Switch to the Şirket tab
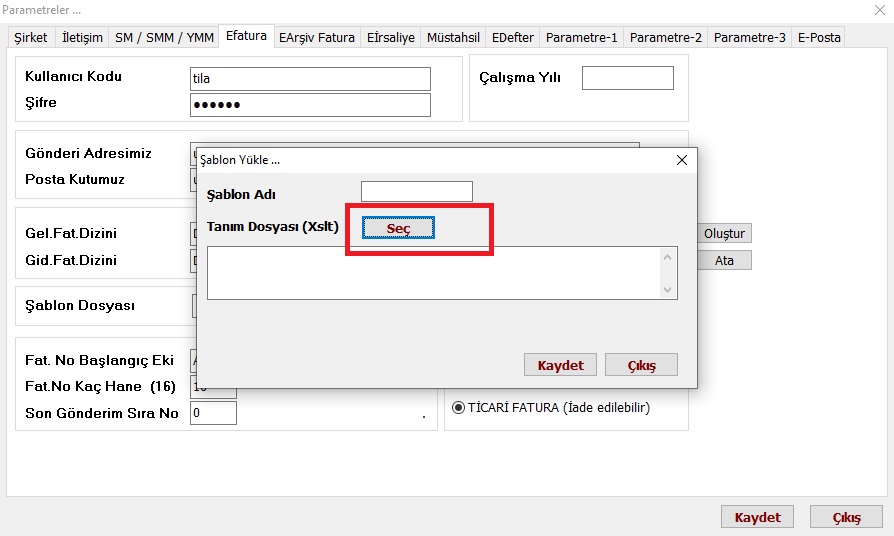The height and width of the screenshot is (536, 894). pos(30,37)
